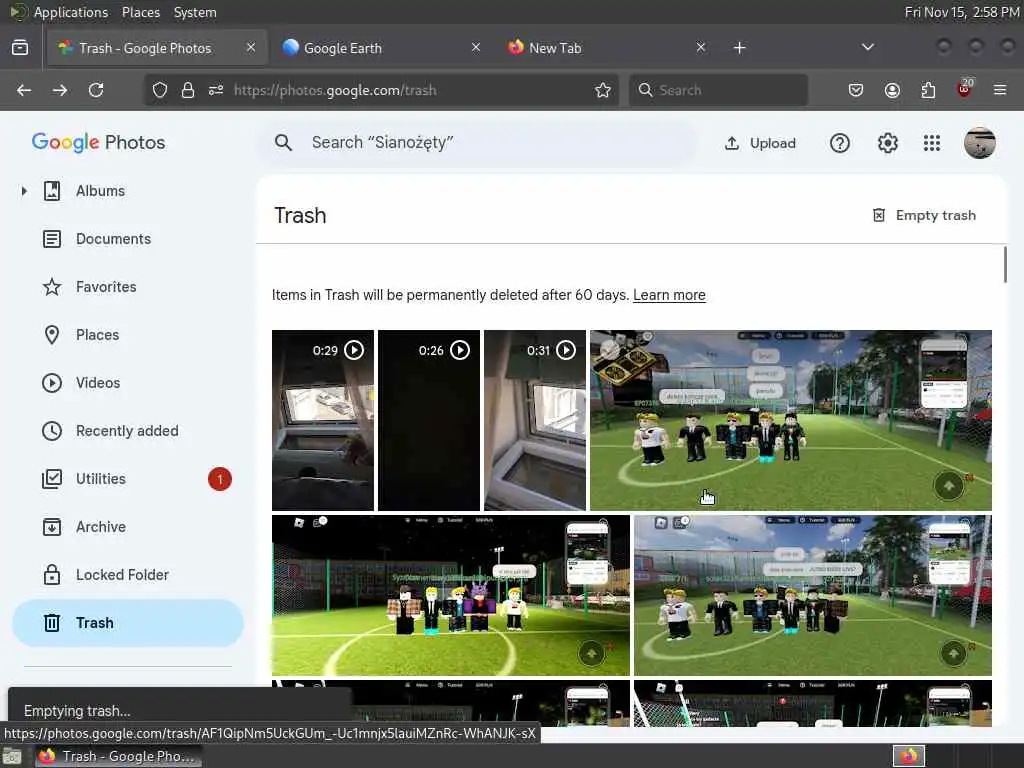Click the Firefox icon in the system tray

tap(909, 756)
